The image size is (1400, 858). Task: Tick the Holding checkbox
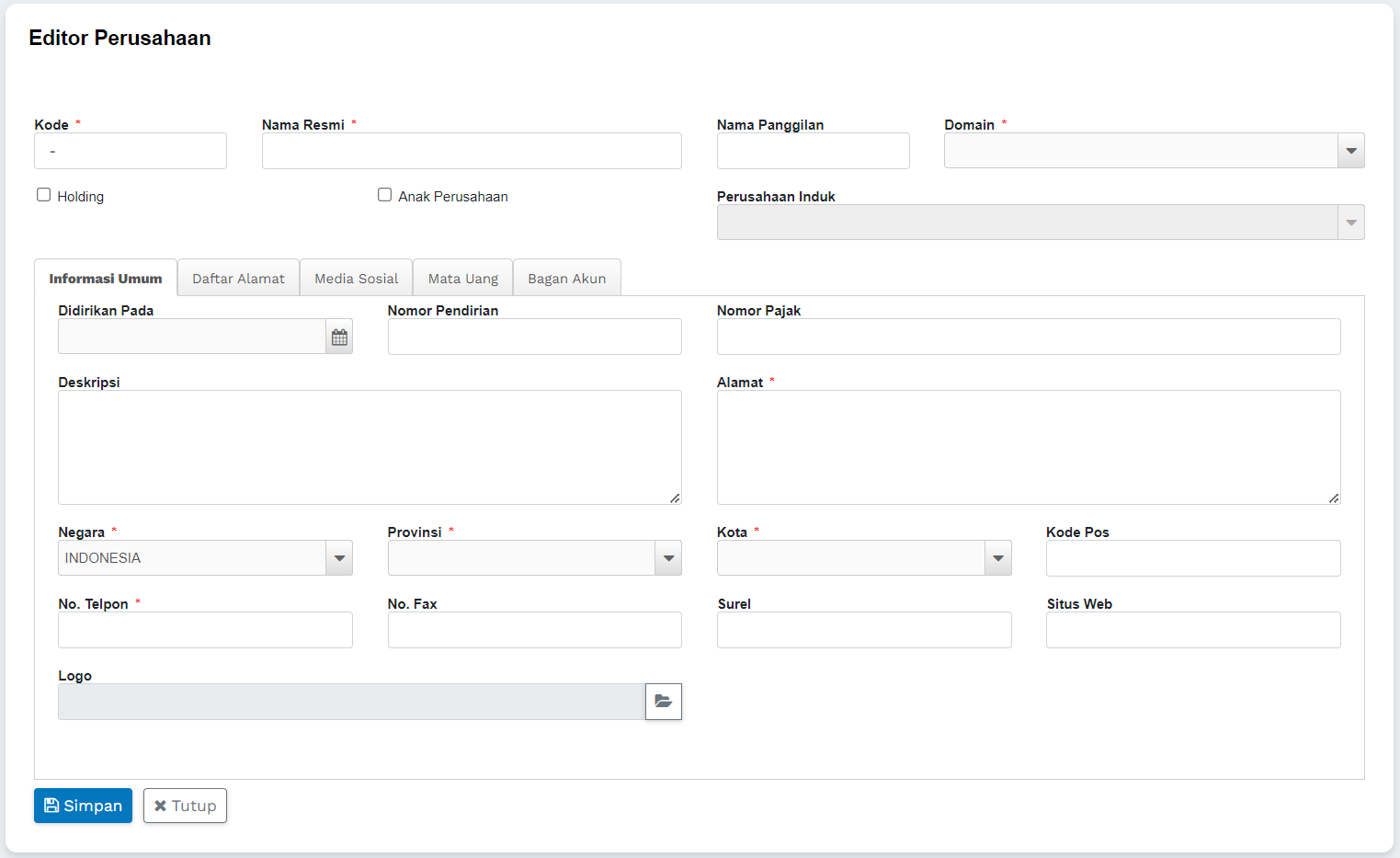(x=43, y=195)
